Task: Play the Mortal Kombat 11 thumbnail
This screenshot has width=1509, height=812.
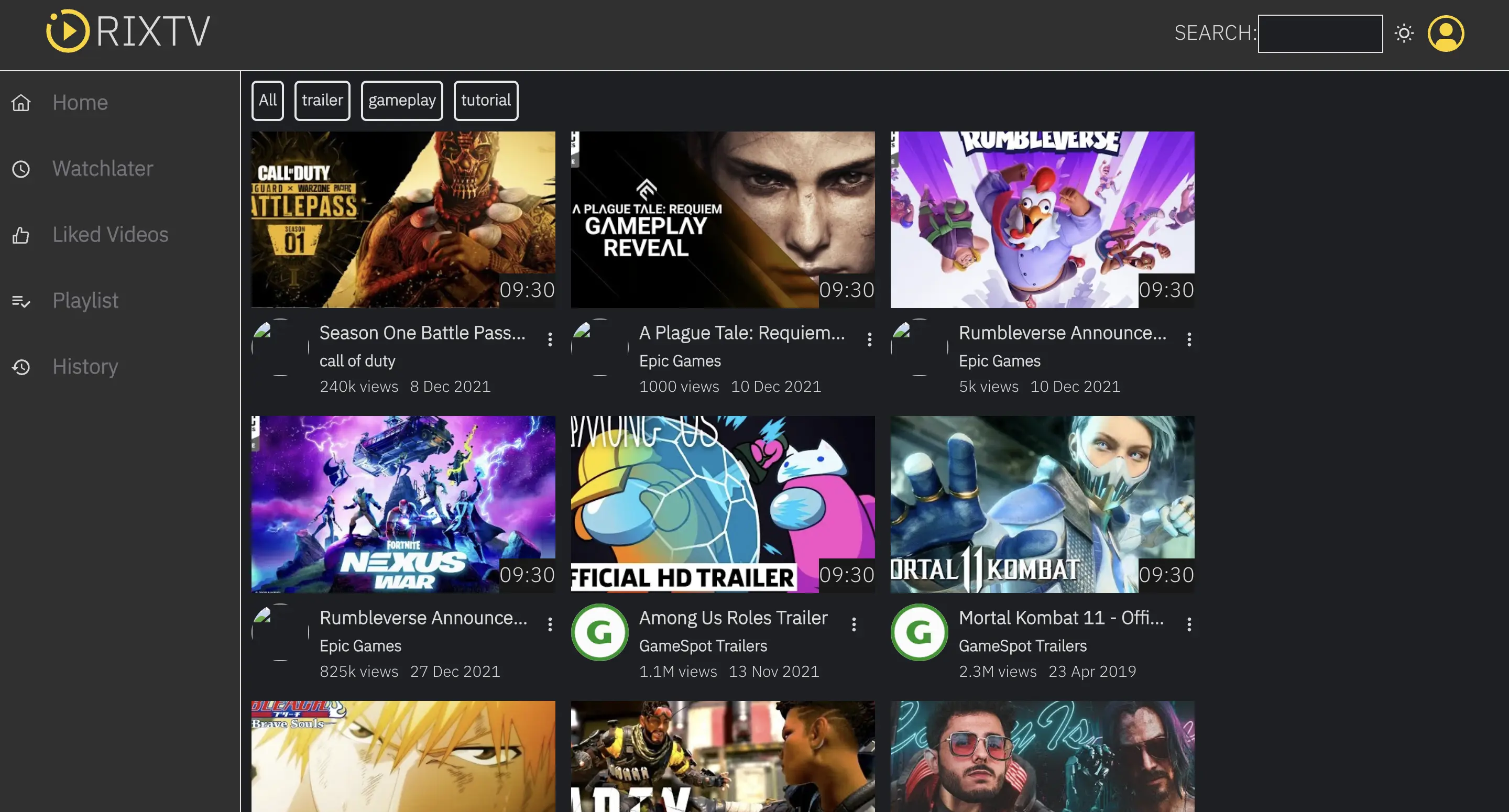Action: click(x=1042, y=504)
